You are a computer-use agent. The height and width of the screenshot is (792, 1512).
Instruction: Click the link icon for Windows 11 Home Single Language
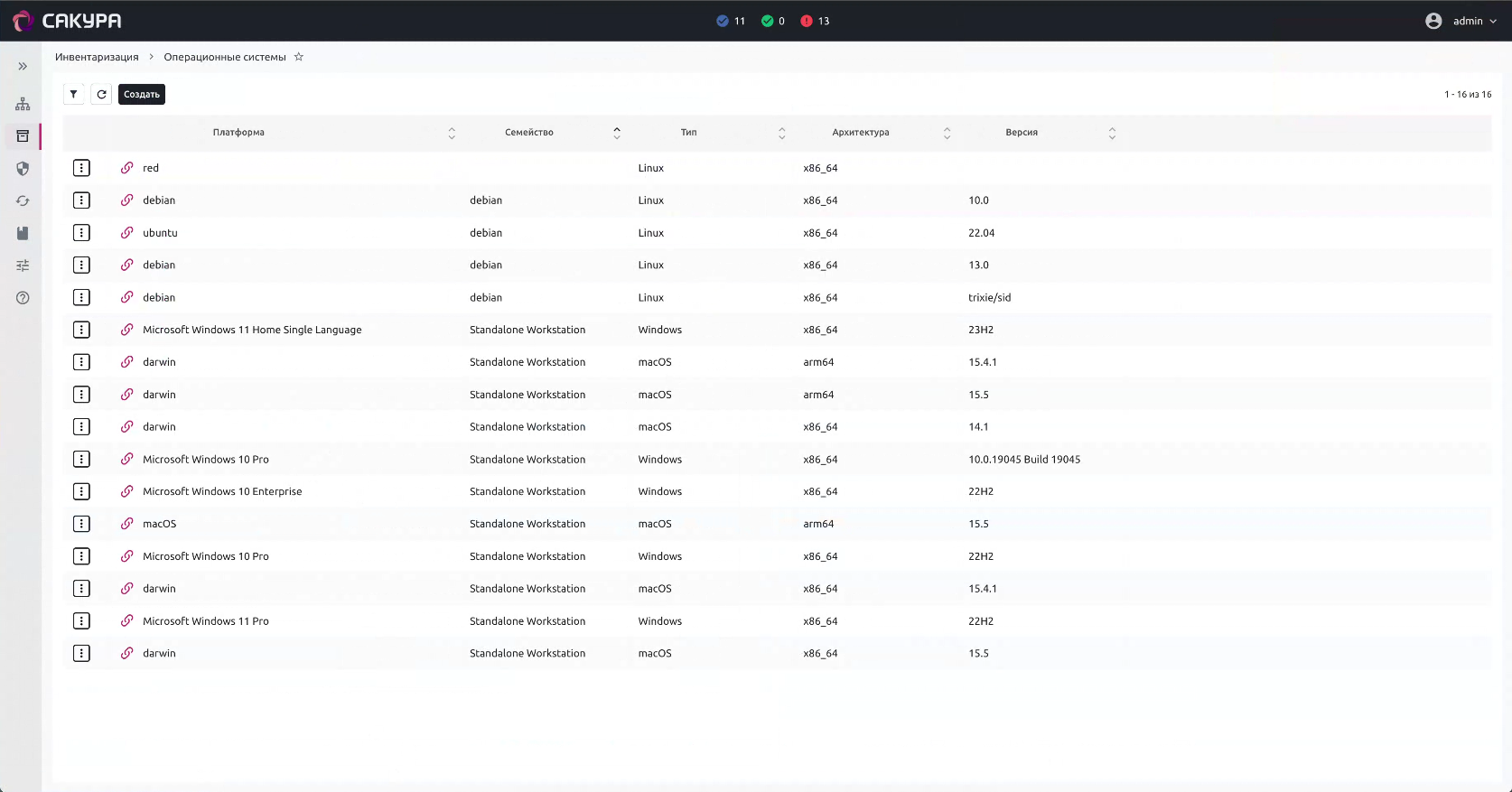coord(127,330)
